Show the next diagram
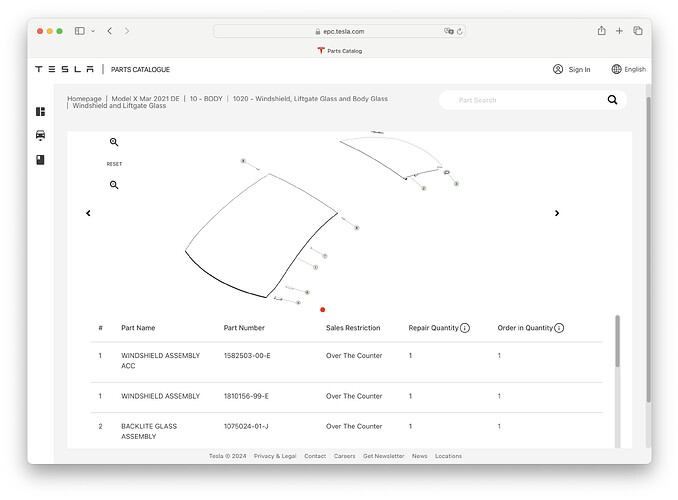Viewport: 678px width, 500px height. (x=557, y=213)
